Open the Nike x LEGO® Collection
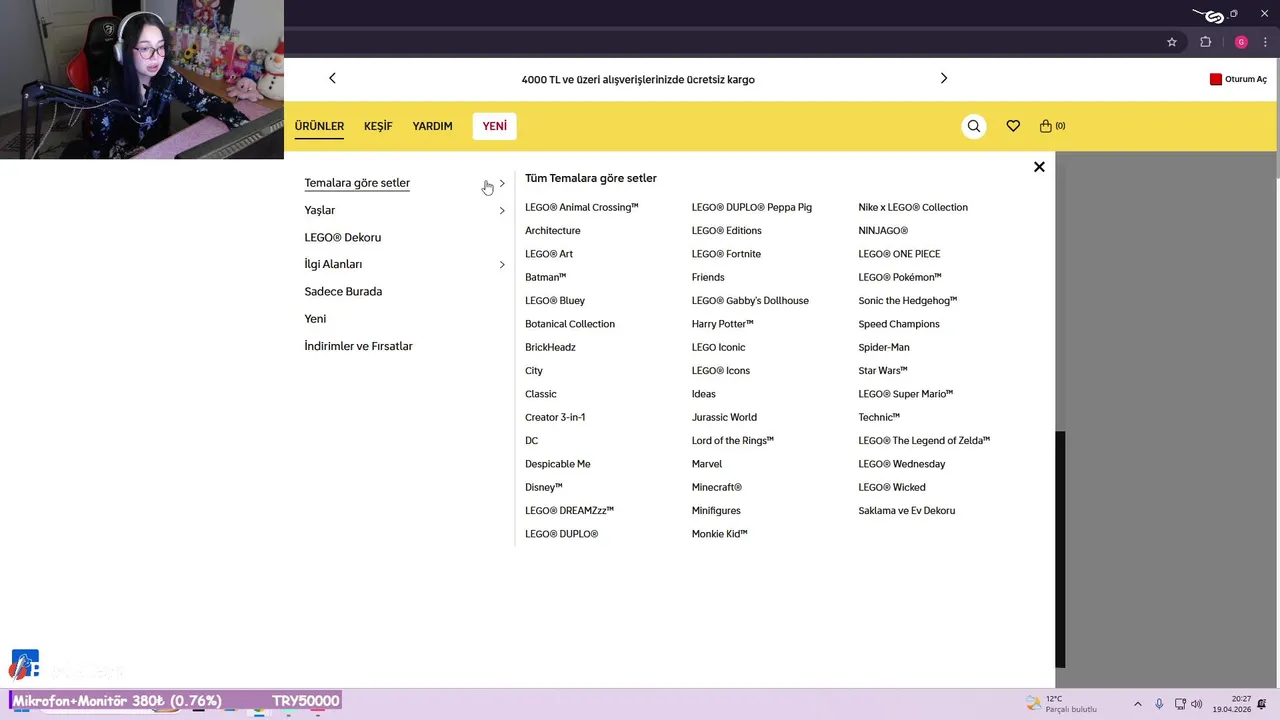The height and width of the screenshot is (720, 1280). coord(913,207)
